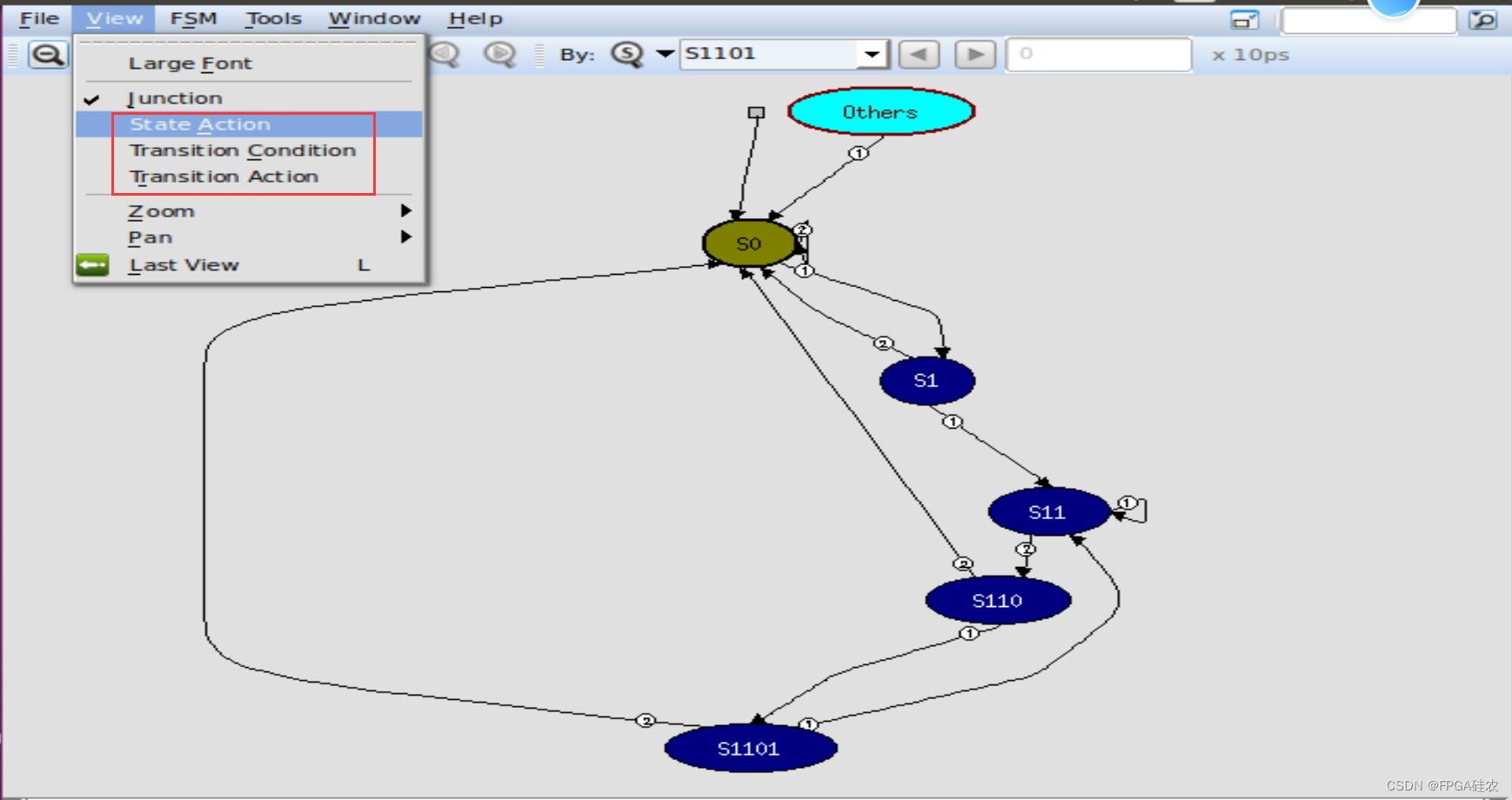The height and width of the screenshot is (800, 1512).
Task: Click transition label 1 below S110
Action: point(969,633)
